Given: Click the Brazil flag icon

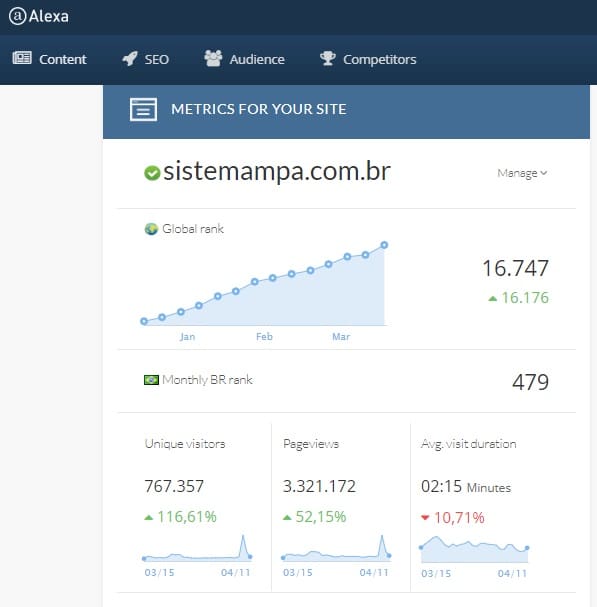Looking at the screenshot, I should pos(151,380).
